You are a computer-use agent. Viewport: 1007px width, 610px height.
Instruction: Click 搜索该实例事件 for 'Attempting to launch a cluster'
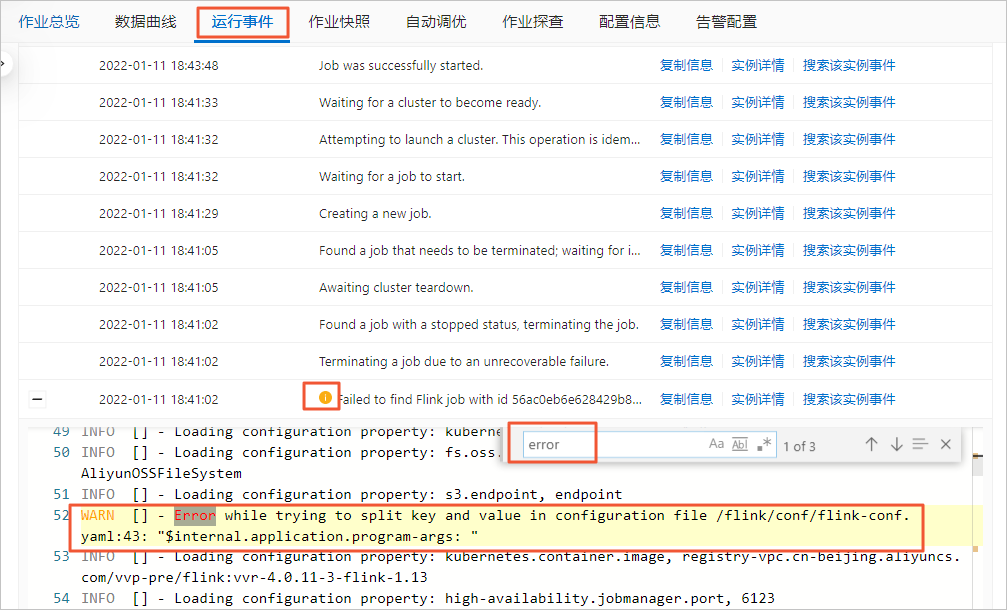[849, 139]
